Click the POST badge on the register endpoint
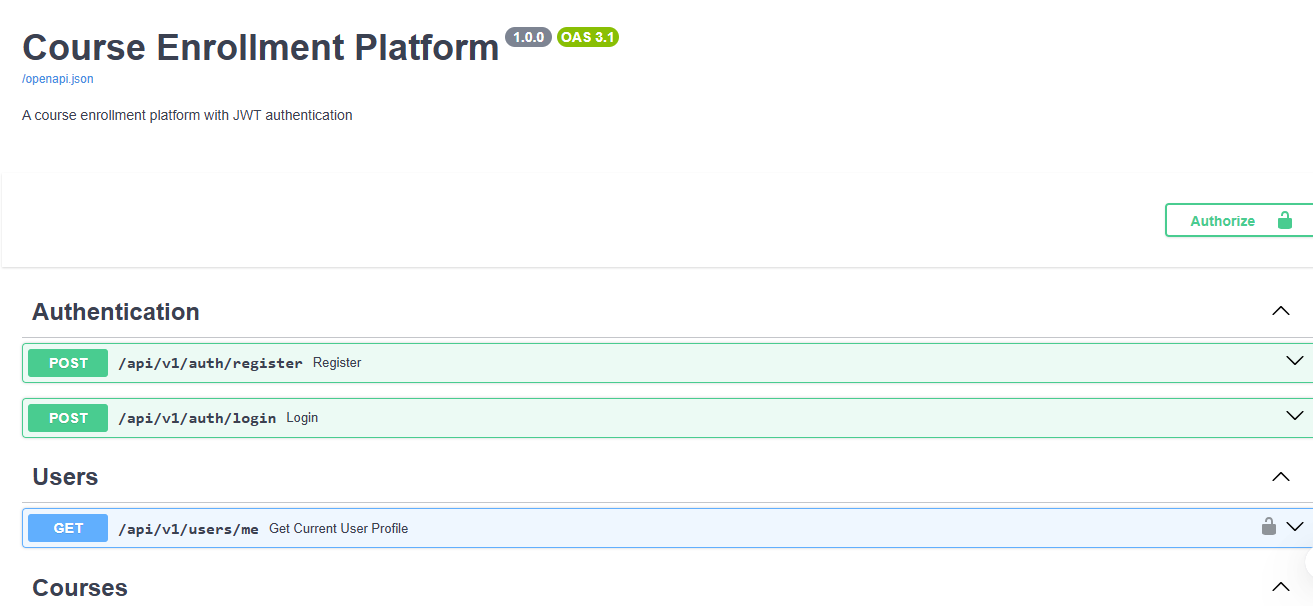1313x606 pixels. [x=67, y=363]
